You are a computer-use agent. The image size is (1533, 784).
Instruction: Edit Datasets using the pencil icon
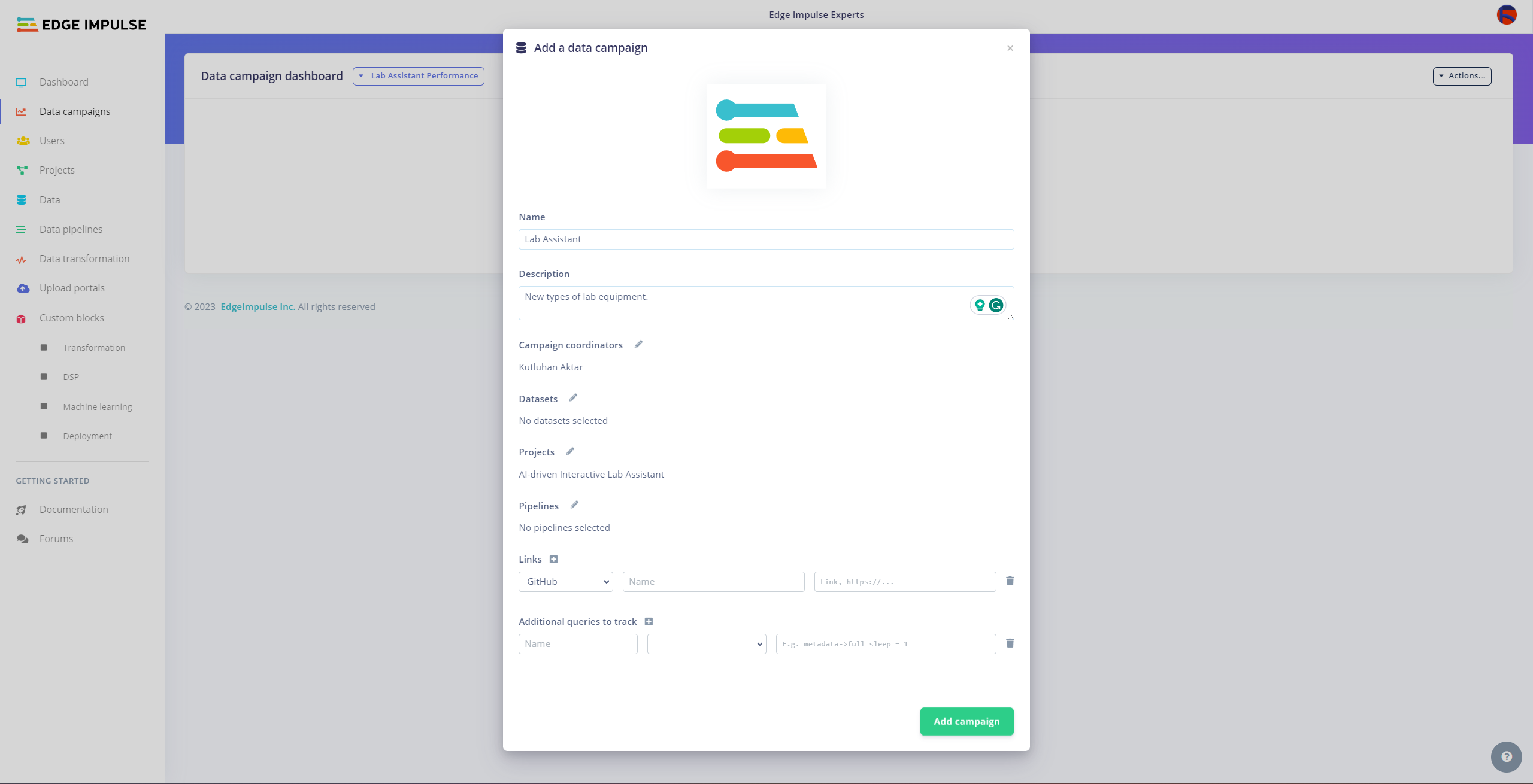pyautogui.click(x=573, y=397)
